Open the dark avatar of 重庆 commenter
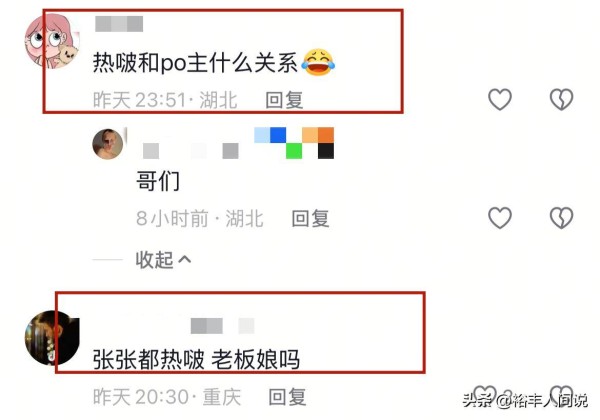600x420 pixels. pyautogui.click(x=52, y=338)
